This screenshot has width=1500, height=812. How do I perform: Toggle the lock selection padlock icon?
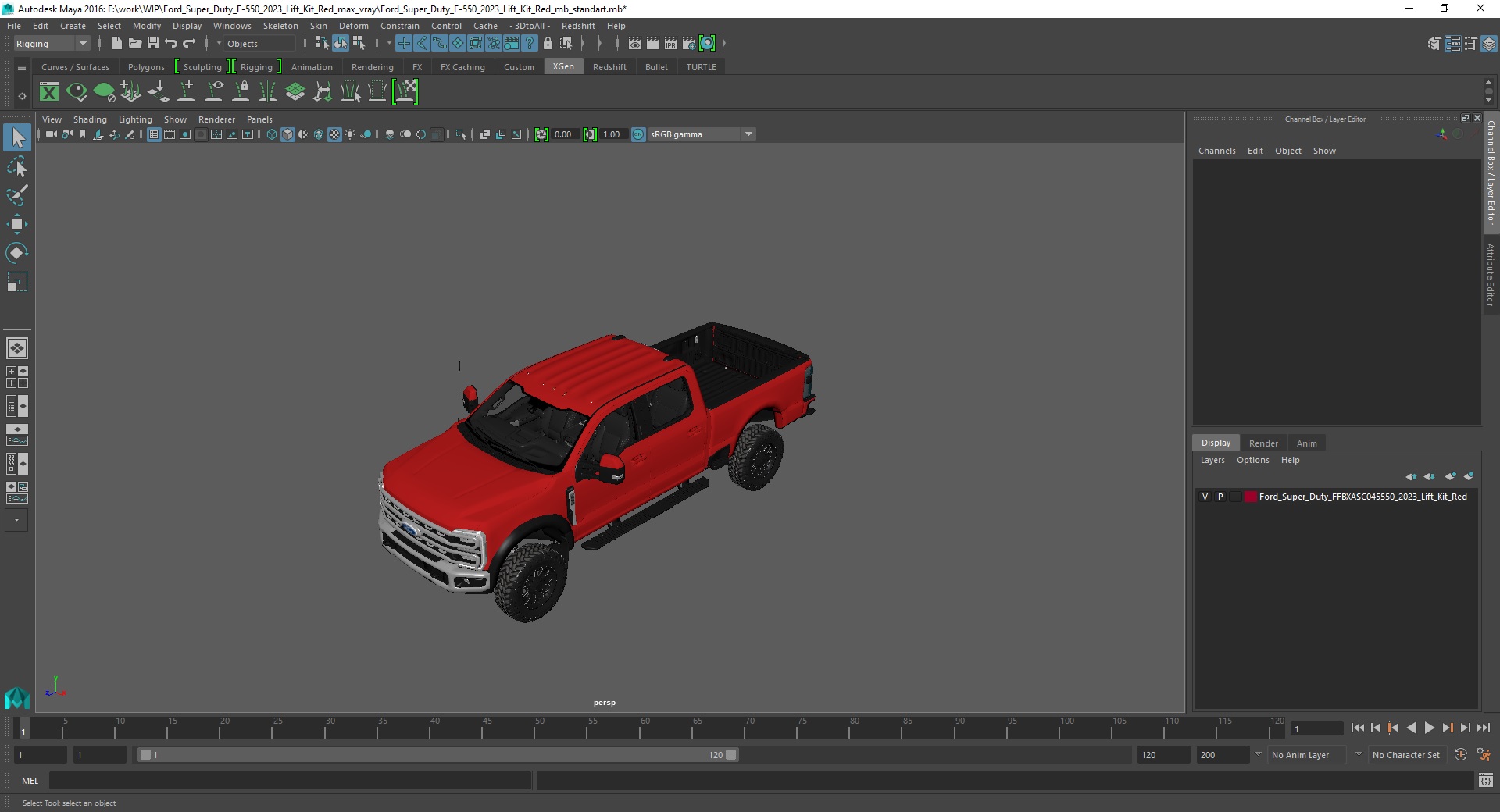(x=548, y=44)
